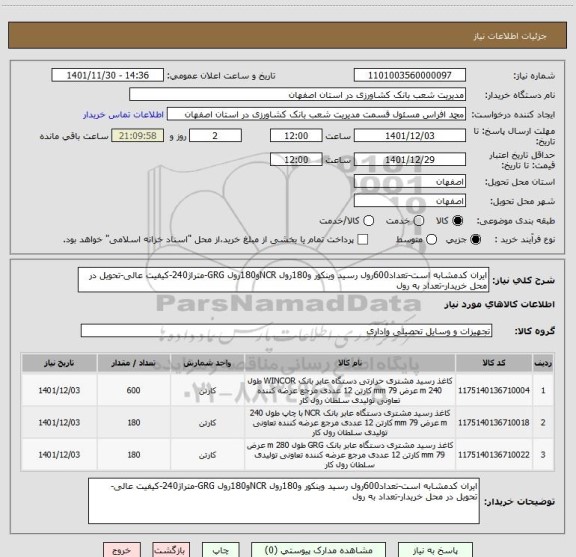Click quantity 180 in the NCR row

(x=134, y=423)
